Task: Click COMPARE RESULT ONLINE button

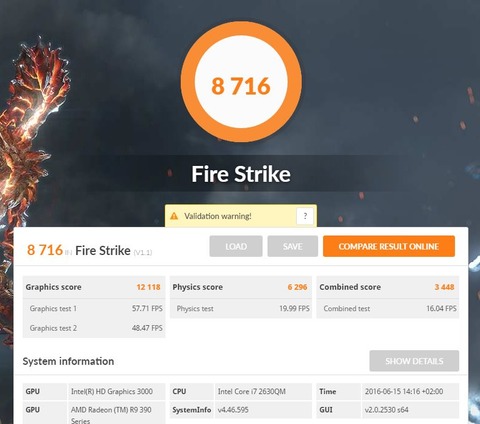Action: point(389,246)
